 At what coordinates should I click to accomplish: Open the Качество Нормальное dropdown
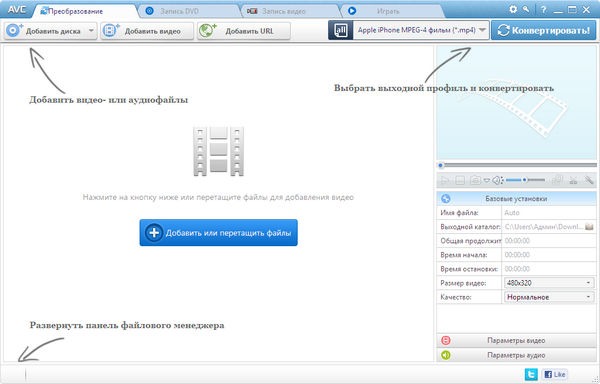pos(549,297)
